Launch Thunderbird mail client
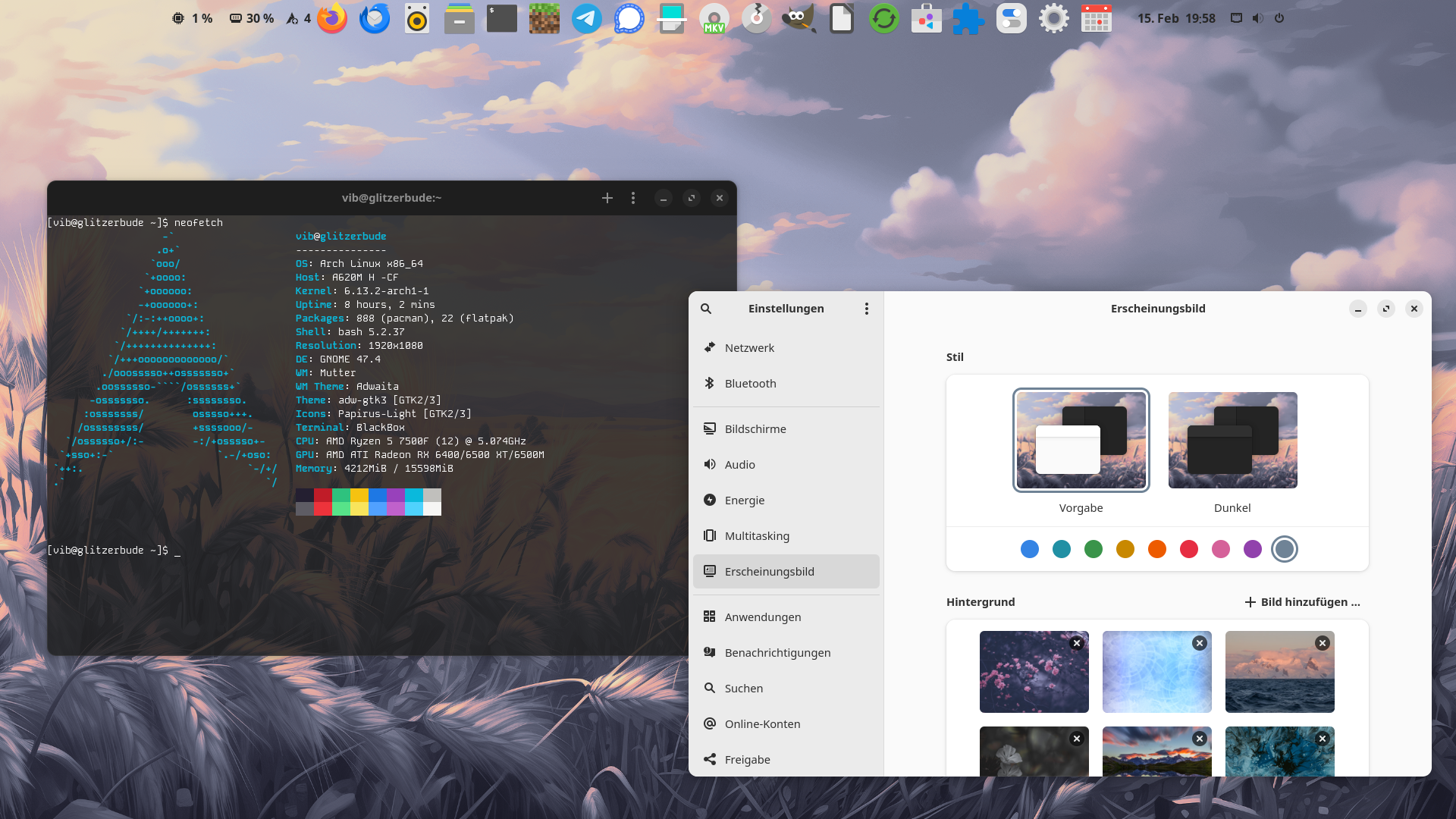The height and width of the screenshot is (819, 1456). (x=374, y=18)
